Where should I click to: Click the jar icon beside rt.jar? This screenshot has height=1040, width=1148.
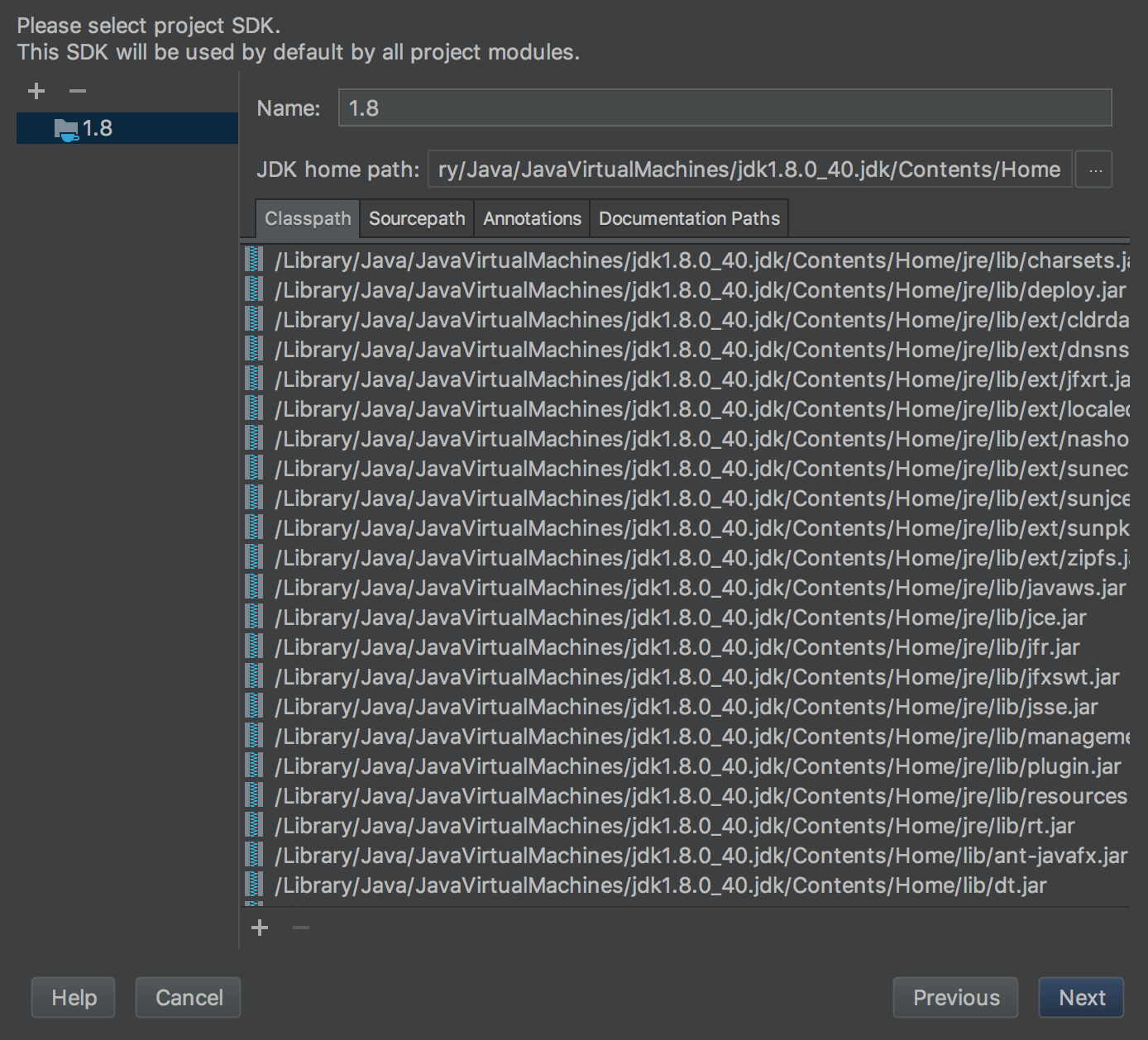click(253, 825)
